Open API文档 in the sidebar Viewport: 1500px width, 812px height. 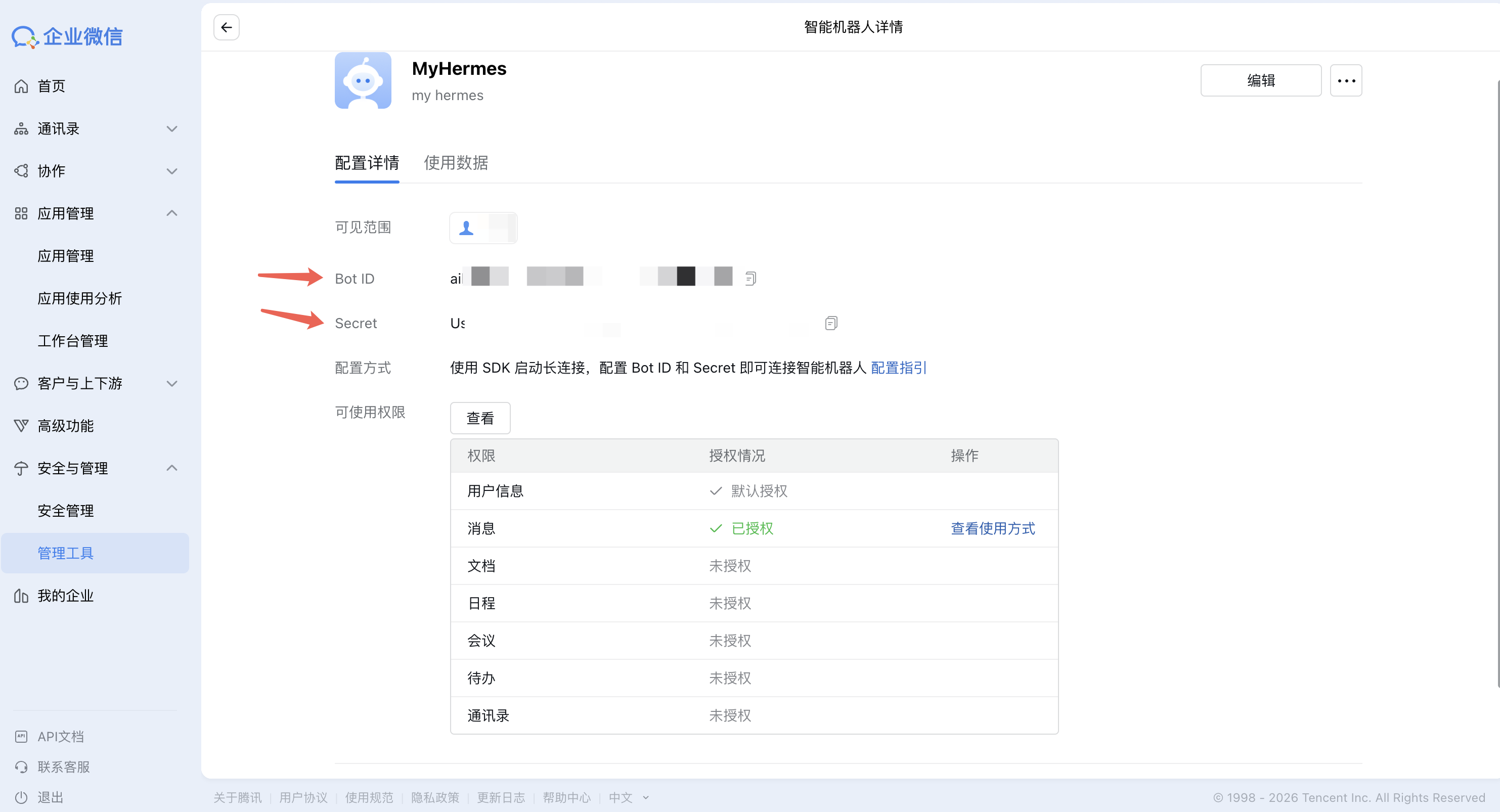[x=61, y=736]
